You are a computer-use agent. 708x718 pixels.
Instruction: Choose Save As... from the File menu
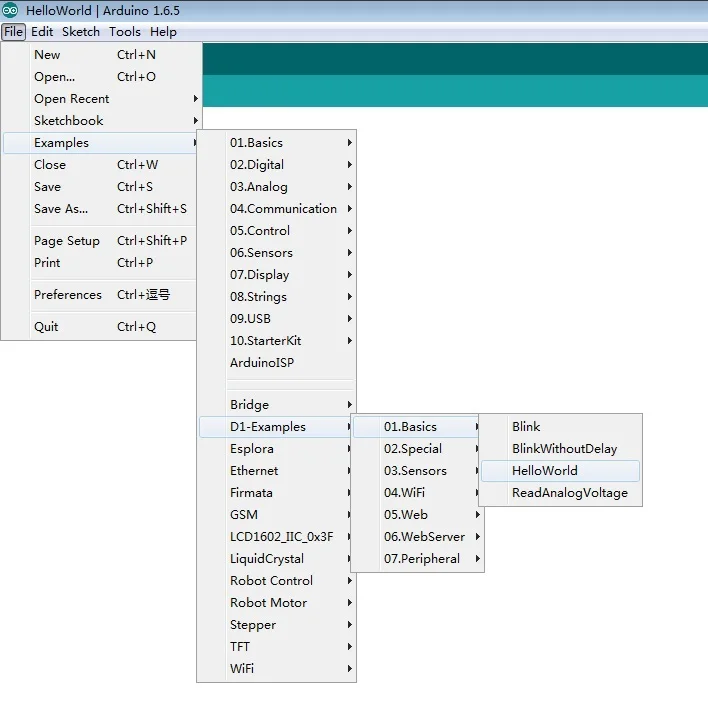pyautogui.click(x=100, y=208)
